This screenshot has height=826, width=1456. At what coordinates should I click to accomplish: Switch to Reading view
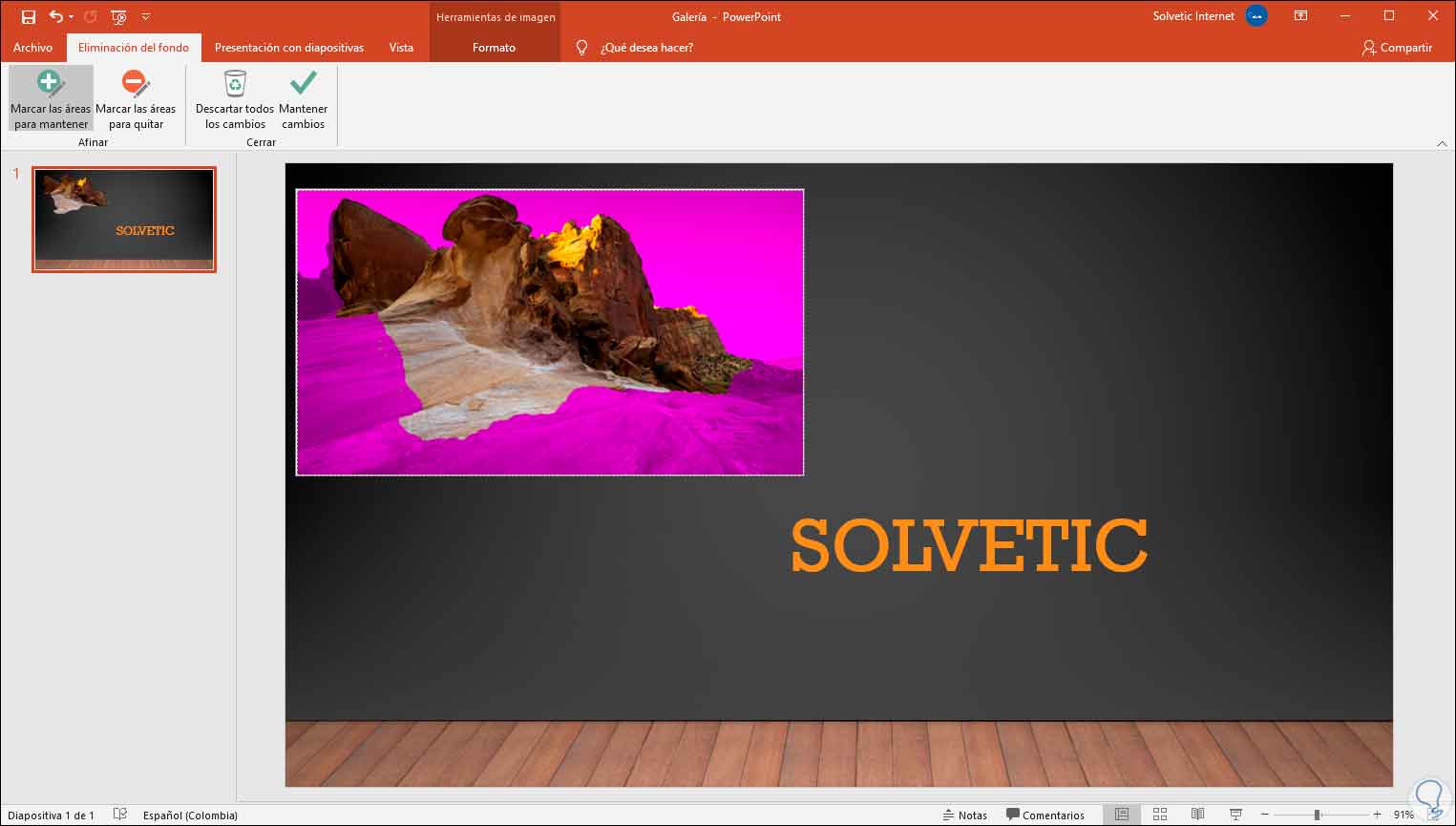tap(1197, 815)
